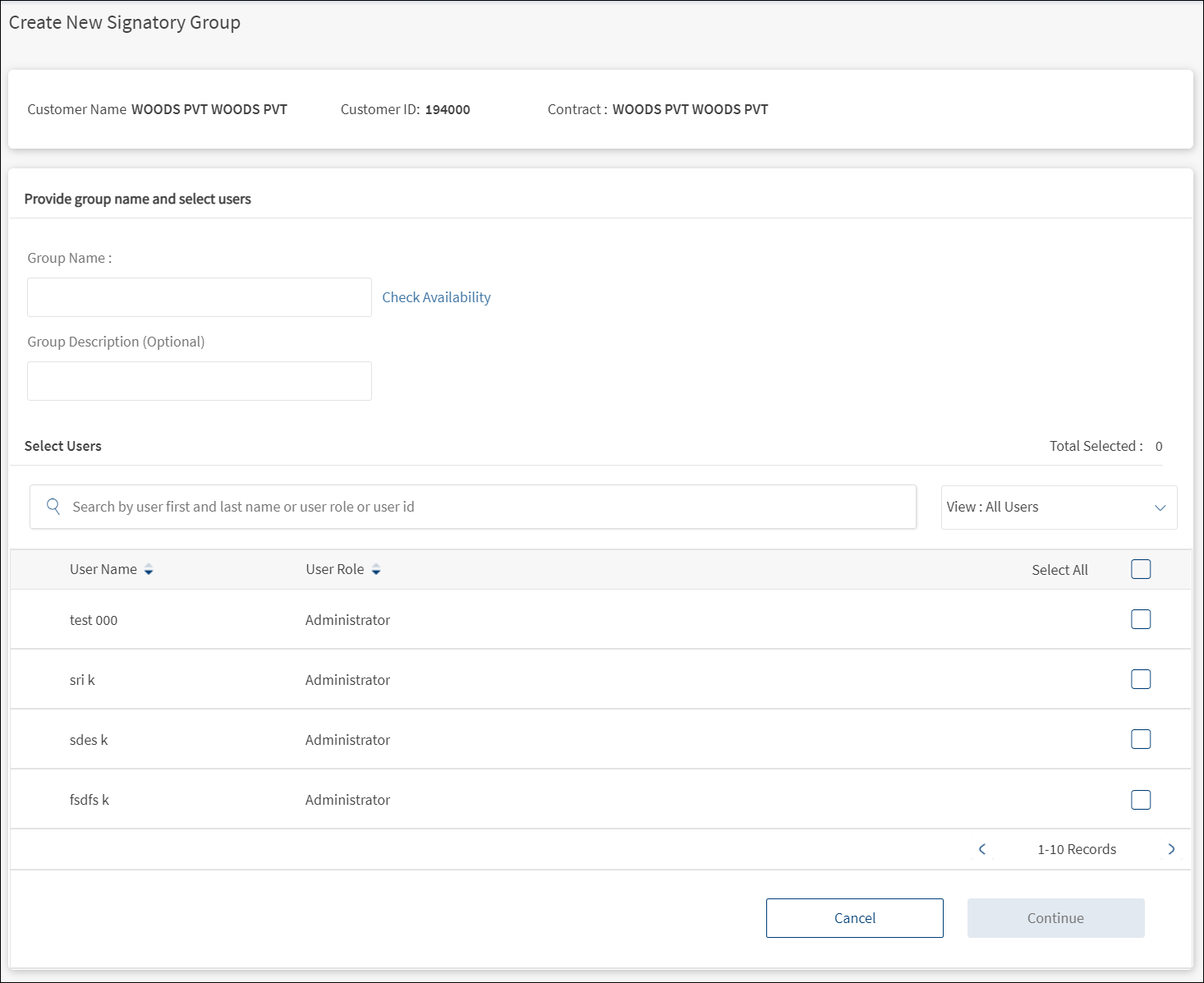Image resolution: width=1204 pixels, height=983 pixels.
Task: Go to next records page
Action: (x=1171, y=849)
